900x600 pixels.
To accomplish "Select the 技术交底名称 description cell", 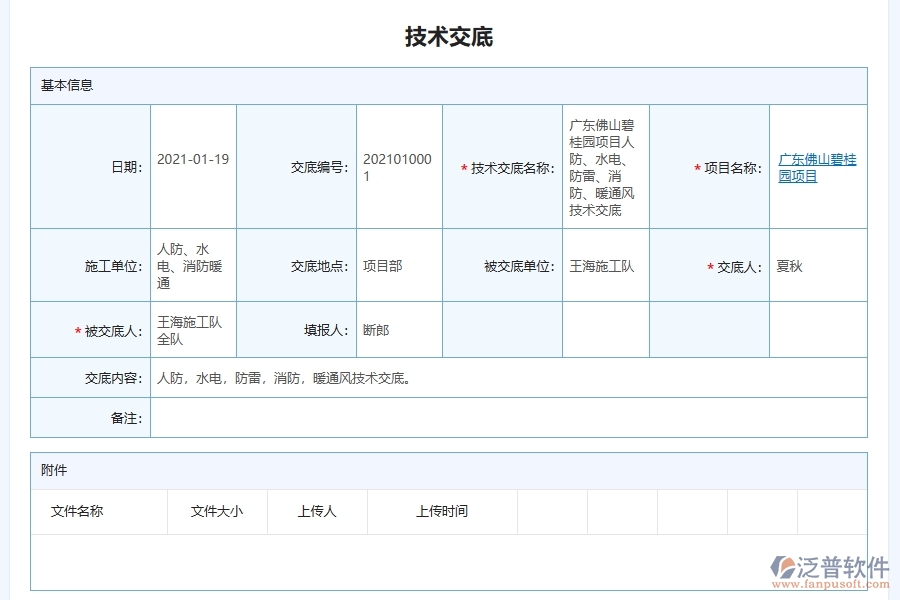I will point(606,167).
